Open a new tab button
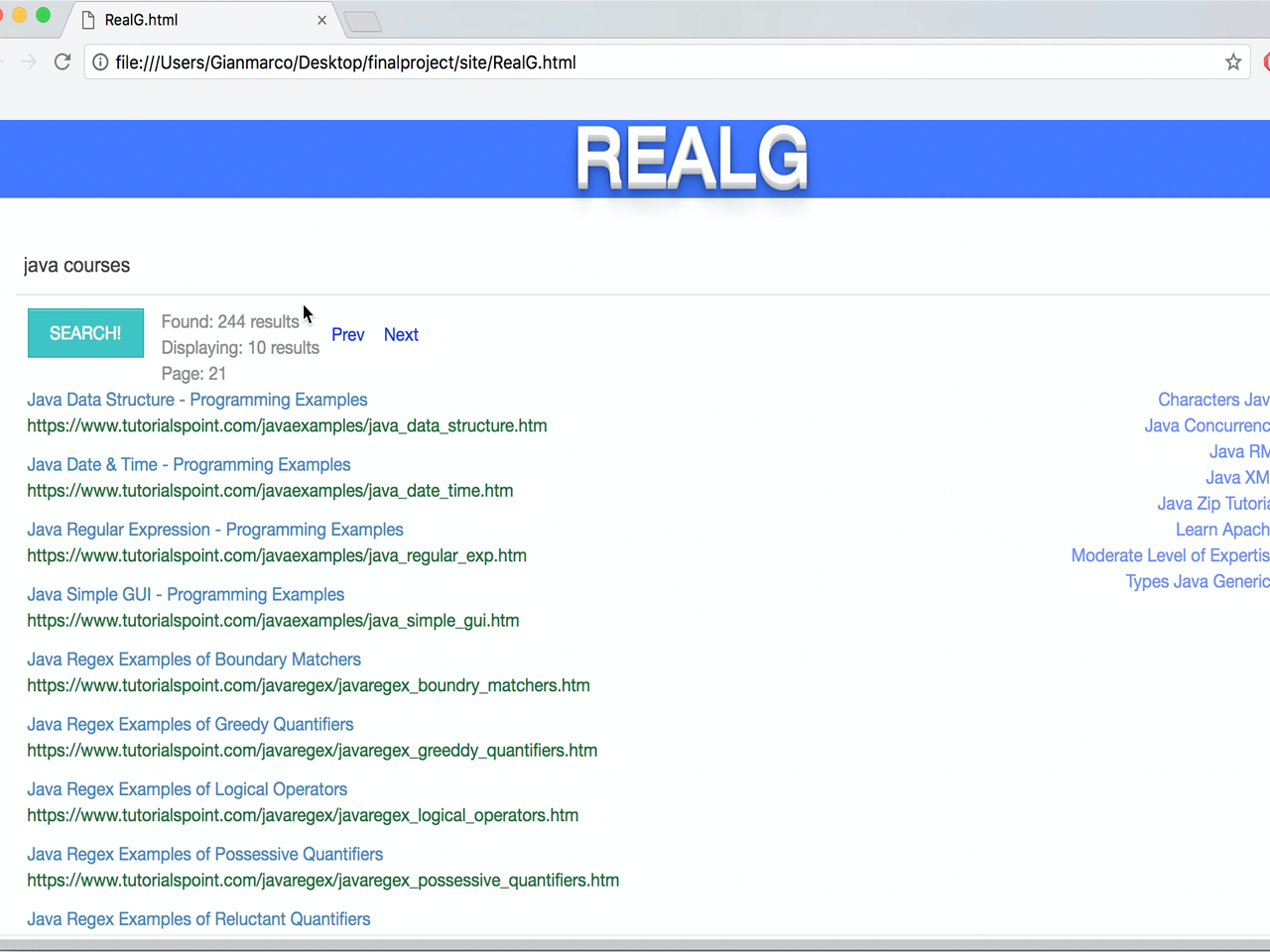Image resolution: width=1270 pixels, height=952 pixels. (363, 22)
